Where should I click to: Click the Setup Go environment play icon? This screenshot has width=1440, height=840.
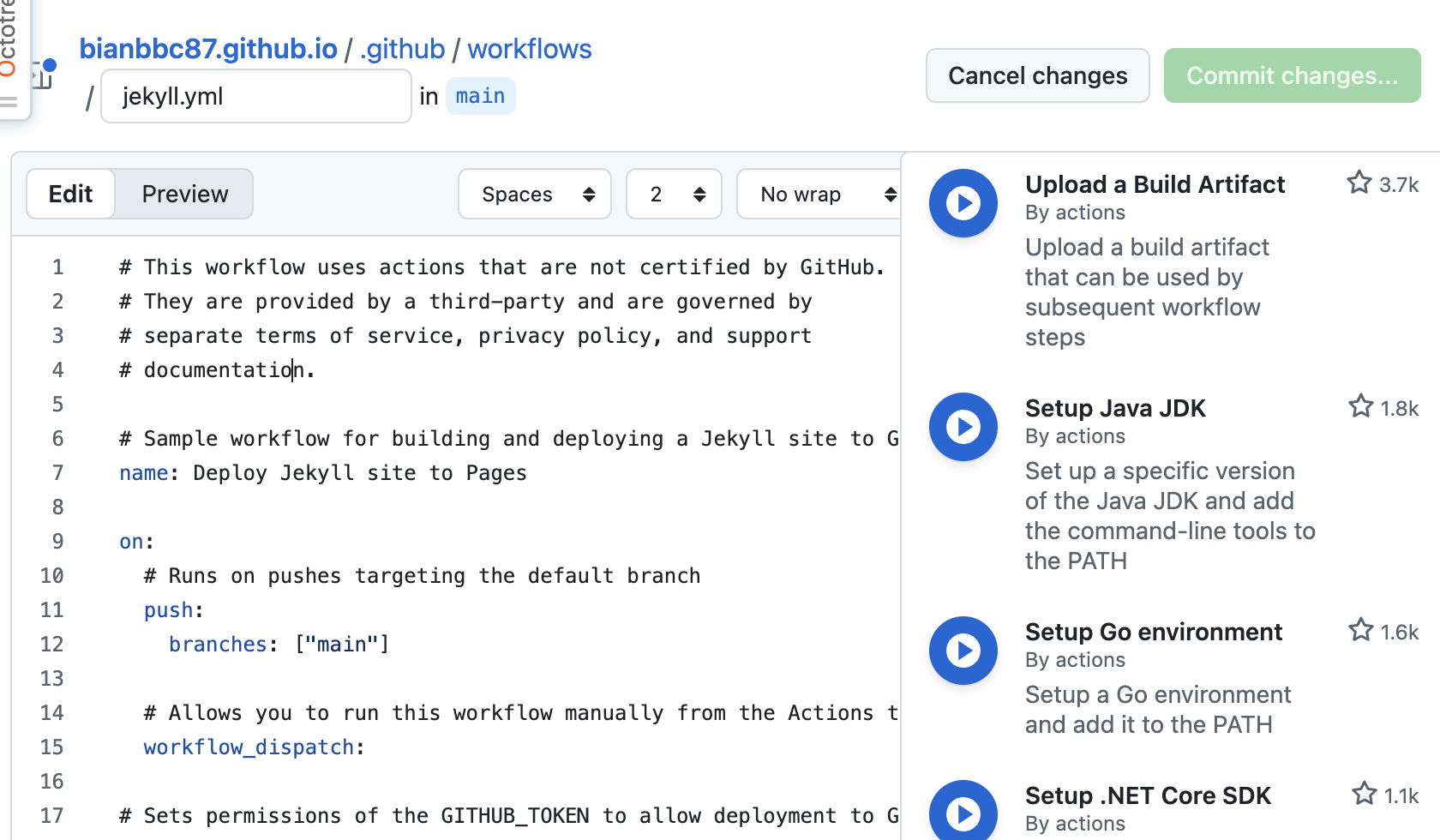point(963,651)
